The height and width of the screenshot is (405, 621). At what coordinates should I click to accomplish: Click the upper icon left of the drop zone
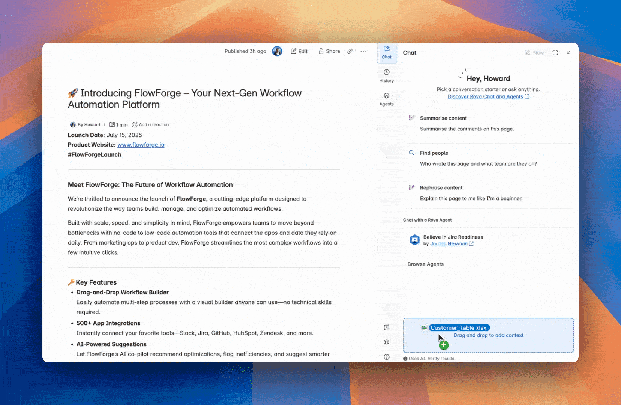click(x=387, y=327)
